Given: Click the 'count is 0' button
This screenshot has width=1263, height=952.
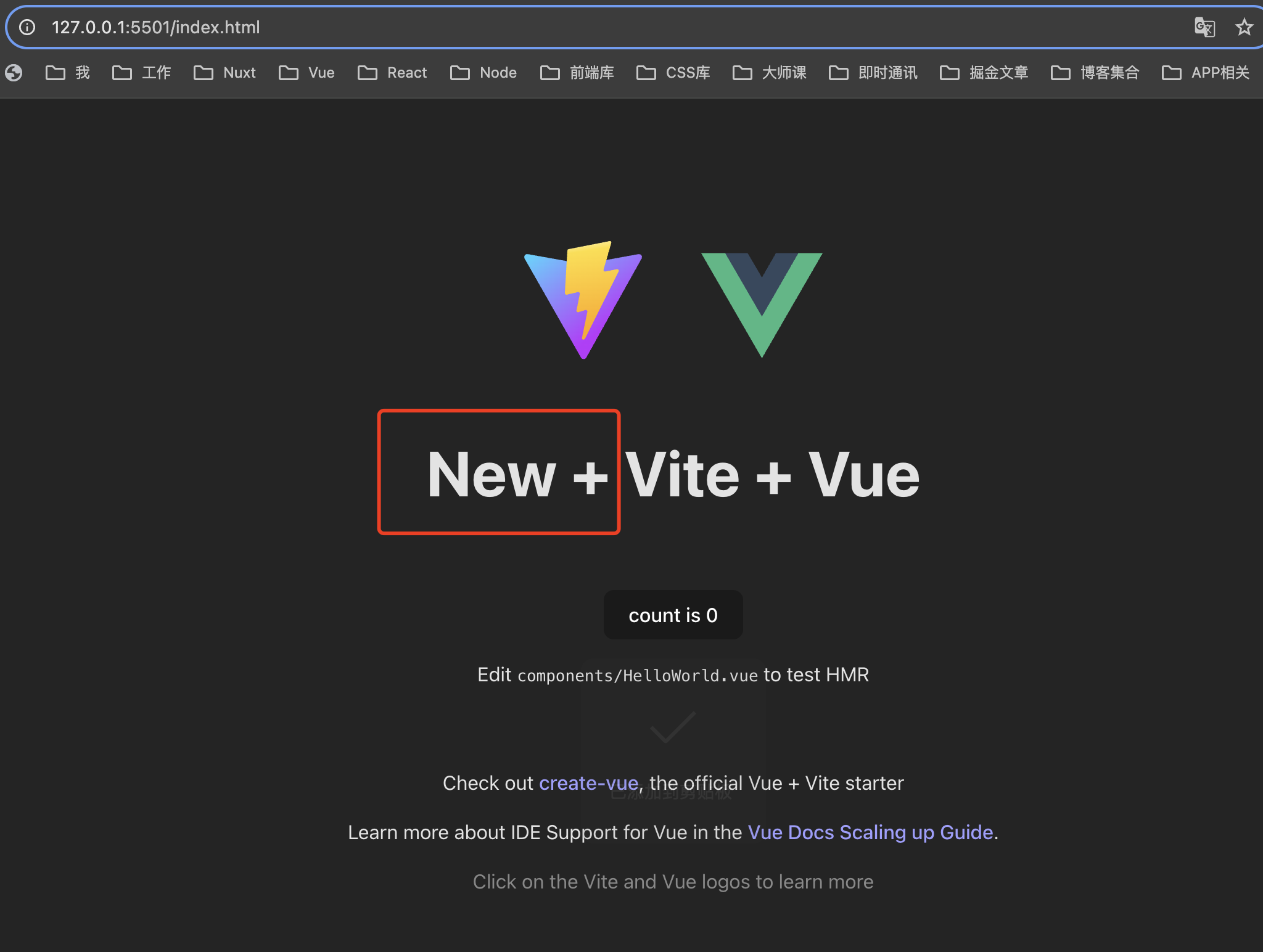Looking at the screenshot, I should 673,615.
